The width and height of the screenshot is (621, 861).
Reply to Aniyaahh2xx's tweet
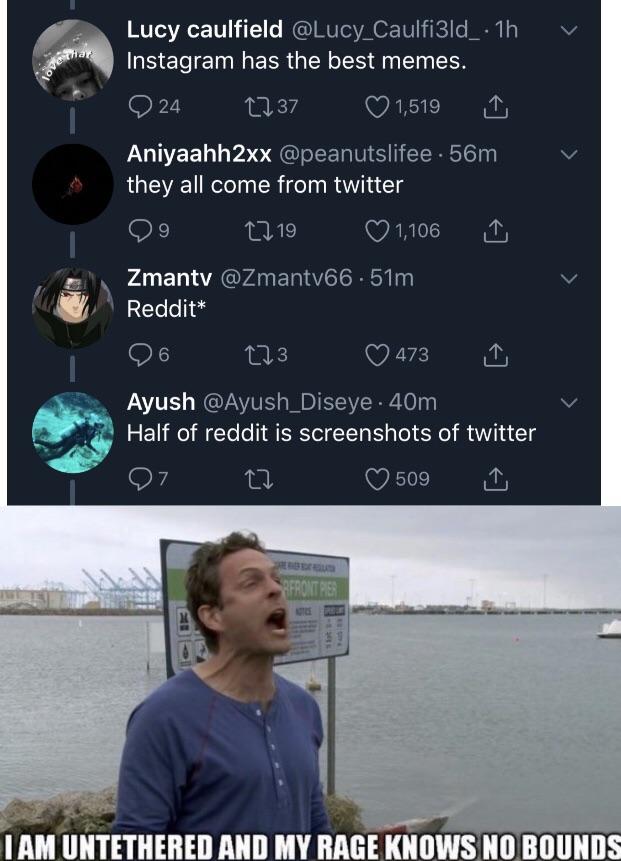click(x=140, y=231)
